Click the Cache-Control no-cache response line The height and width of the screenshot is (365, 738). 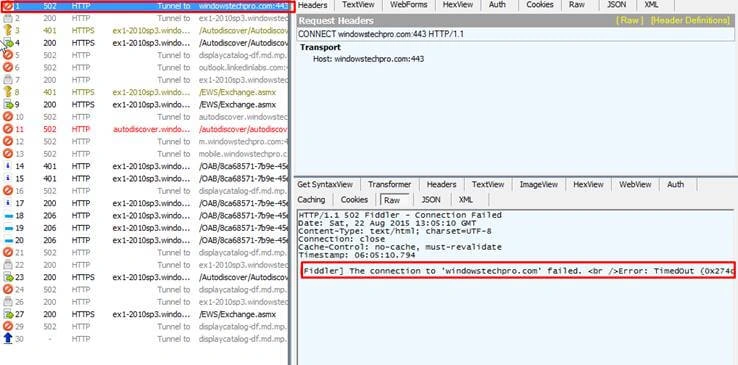400,247
